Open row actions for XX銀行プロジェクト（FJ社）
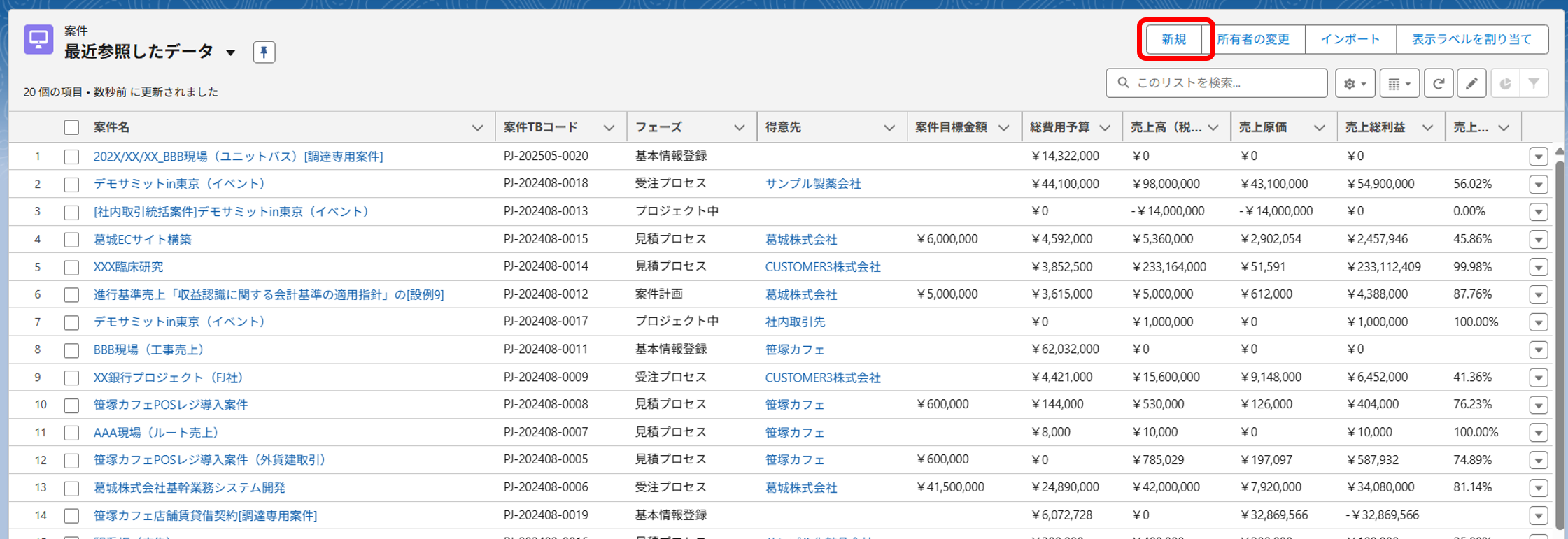This screenshot has height=539, width=1568. click(x=1538, y=378)
